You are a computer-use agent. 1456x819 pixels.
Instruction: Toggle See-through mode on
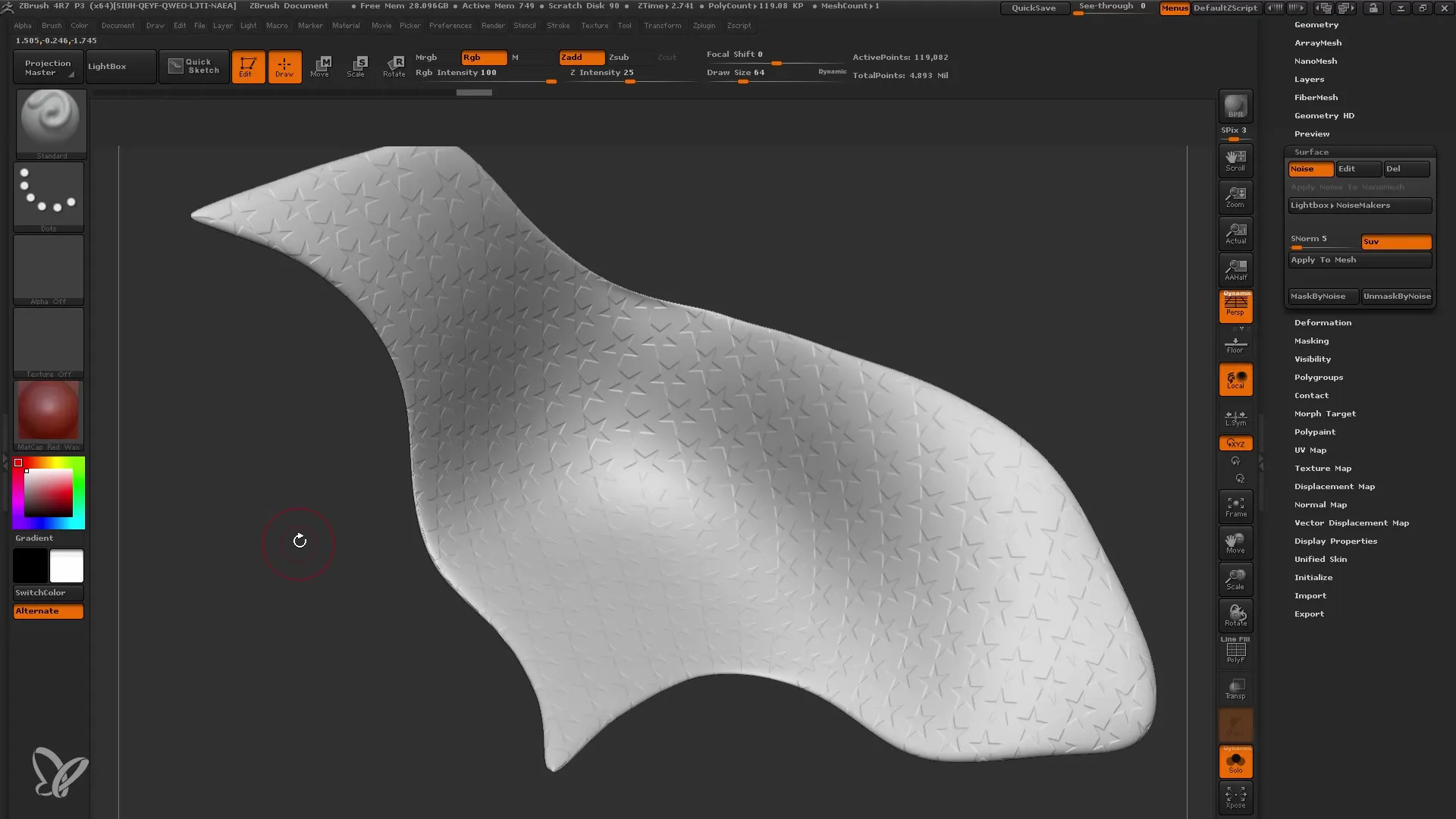click(1112, 7)
